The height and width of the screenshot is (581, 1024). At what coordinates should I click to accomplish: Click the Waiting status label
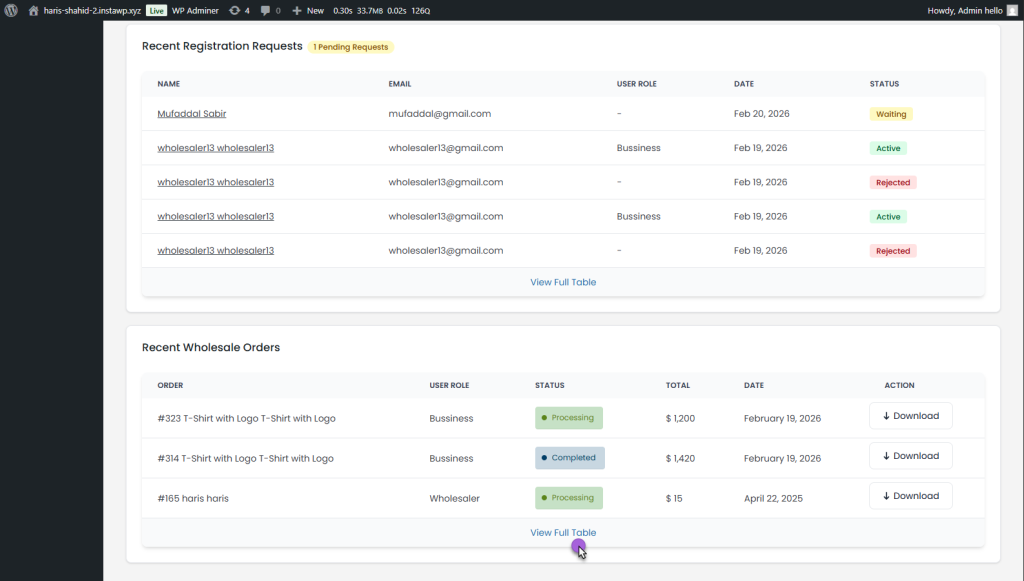tap(891, 114)
